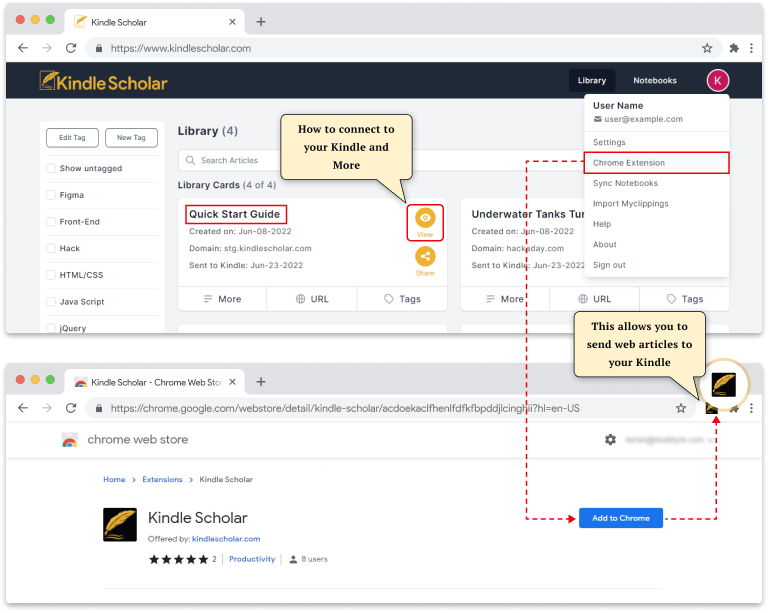Bookmark the Chrome Web Store page
This screenshot has width=768, height=613.
681,408
